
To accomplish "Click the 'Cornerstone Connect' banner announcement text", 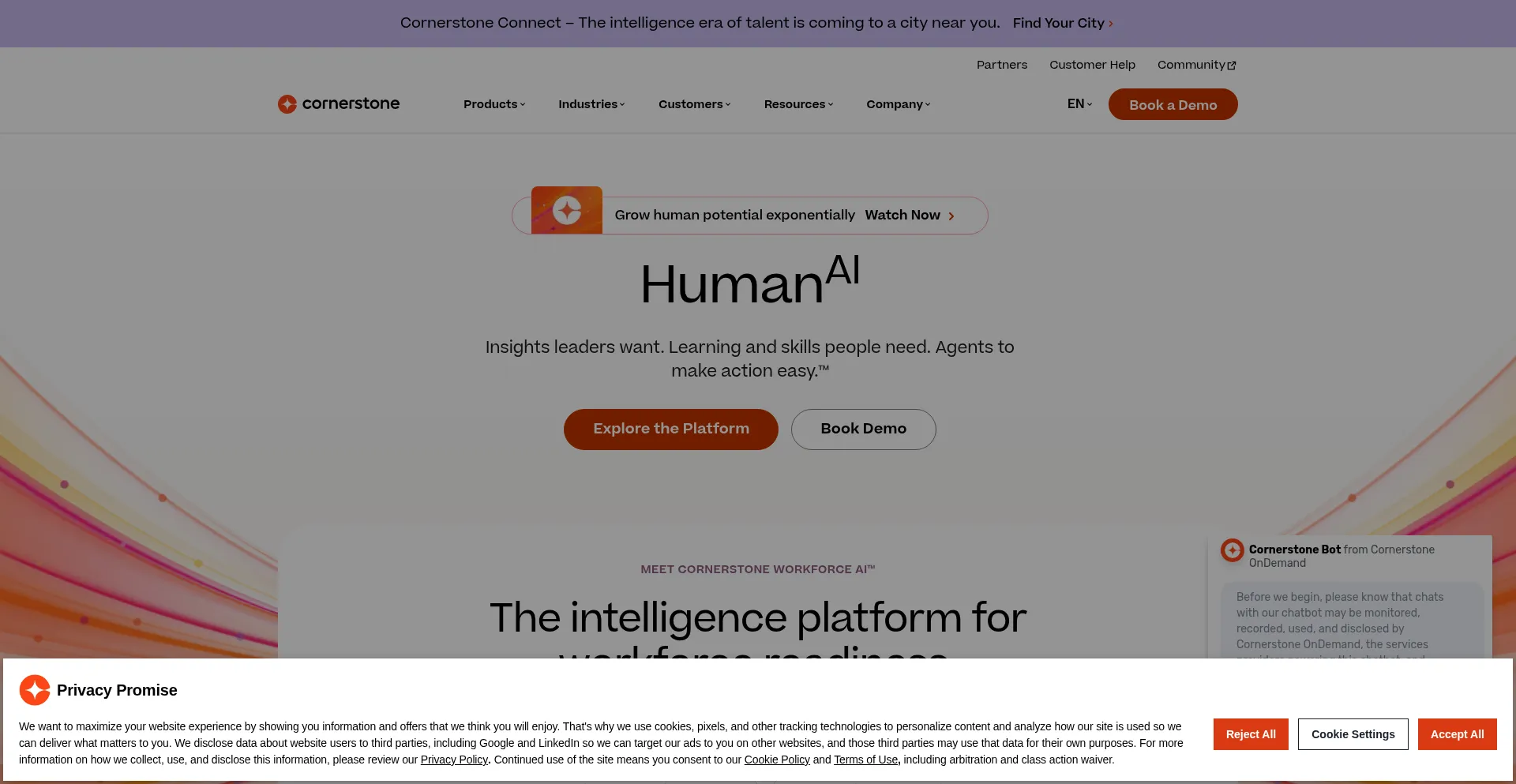I will point(700,23).
